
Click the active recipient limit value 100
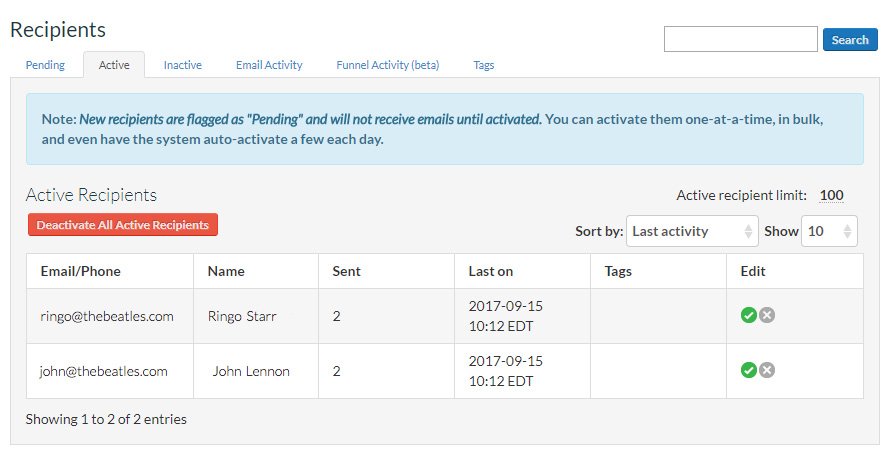831,196
